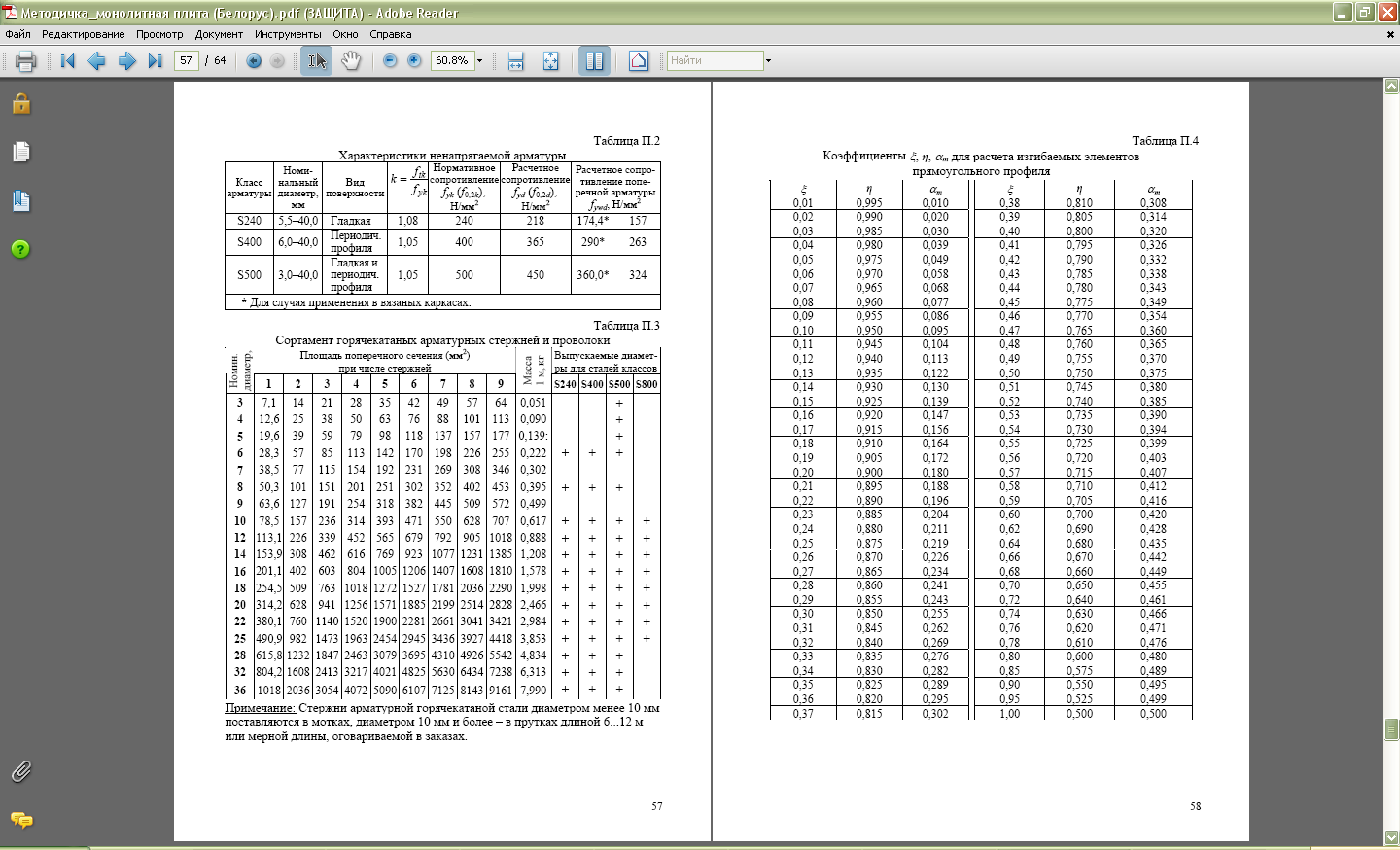This screenshot has height=850, width=1400.
Task: Open the Окно menu
Action: coord(345,34)
